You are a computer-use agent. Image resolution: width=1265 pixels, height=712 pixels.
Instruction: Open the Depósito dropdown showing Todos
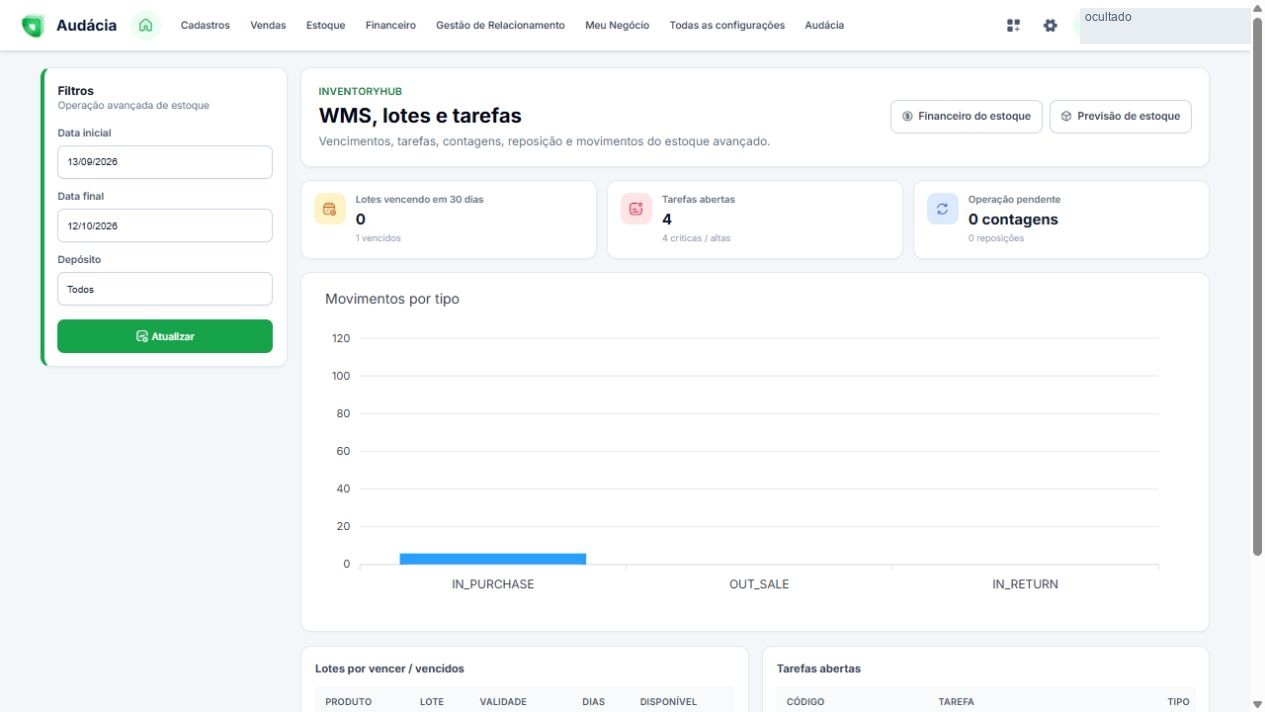tap(165, 289)
